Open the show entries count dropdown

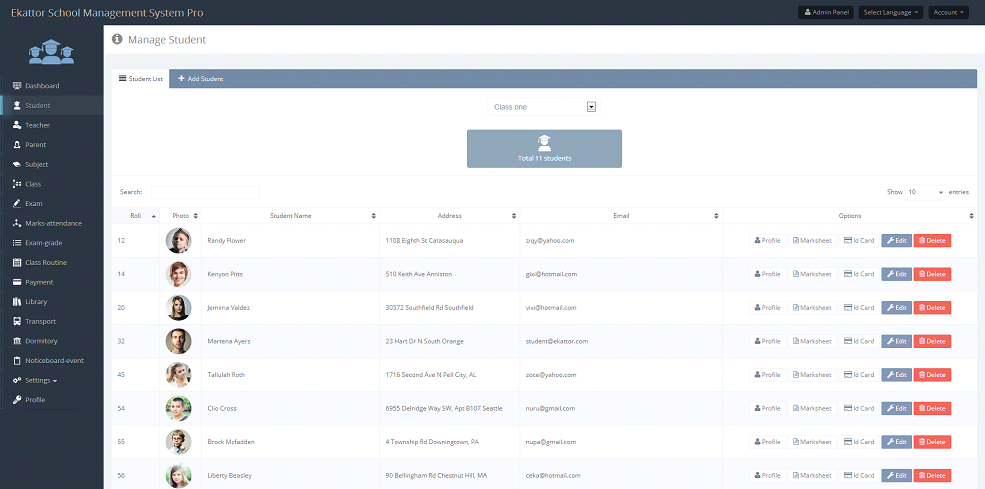coord(926,191)
